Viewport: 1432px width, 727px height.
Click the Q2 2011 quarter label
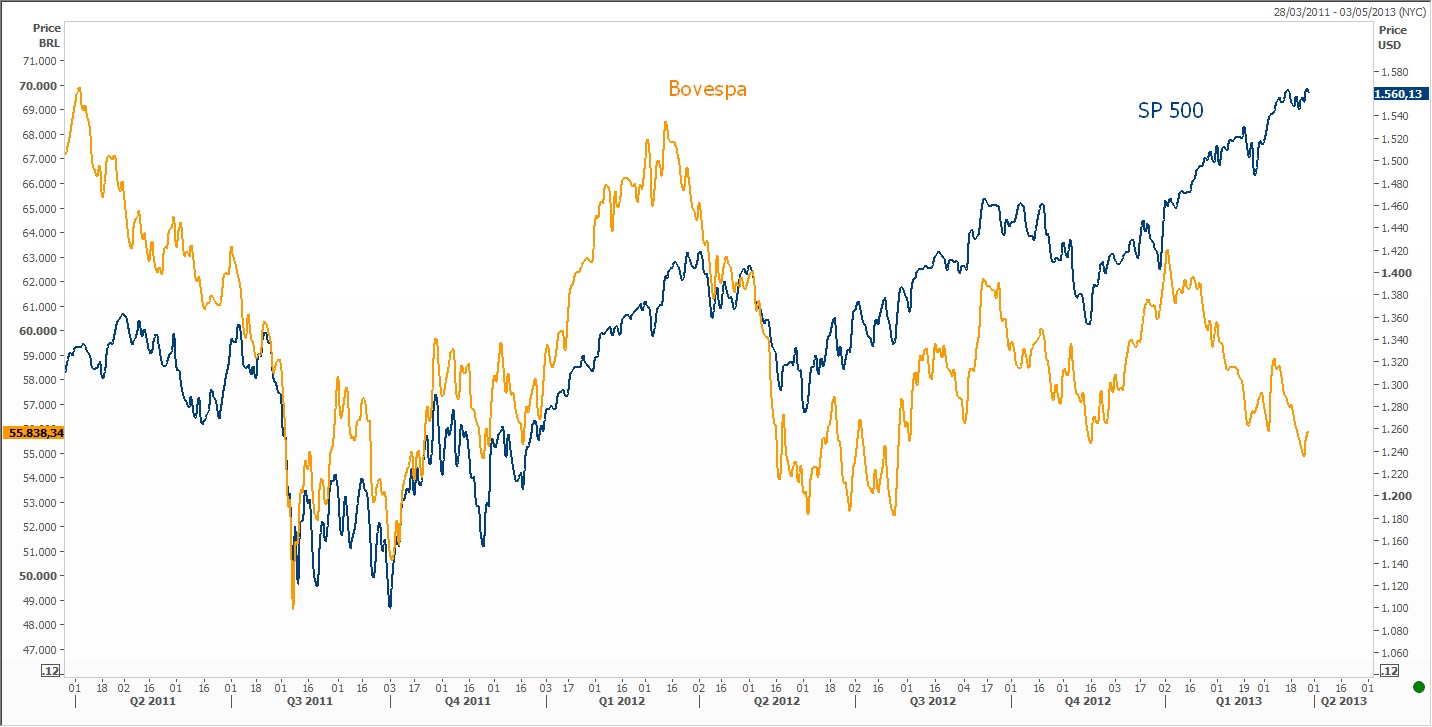pos(152,702)
